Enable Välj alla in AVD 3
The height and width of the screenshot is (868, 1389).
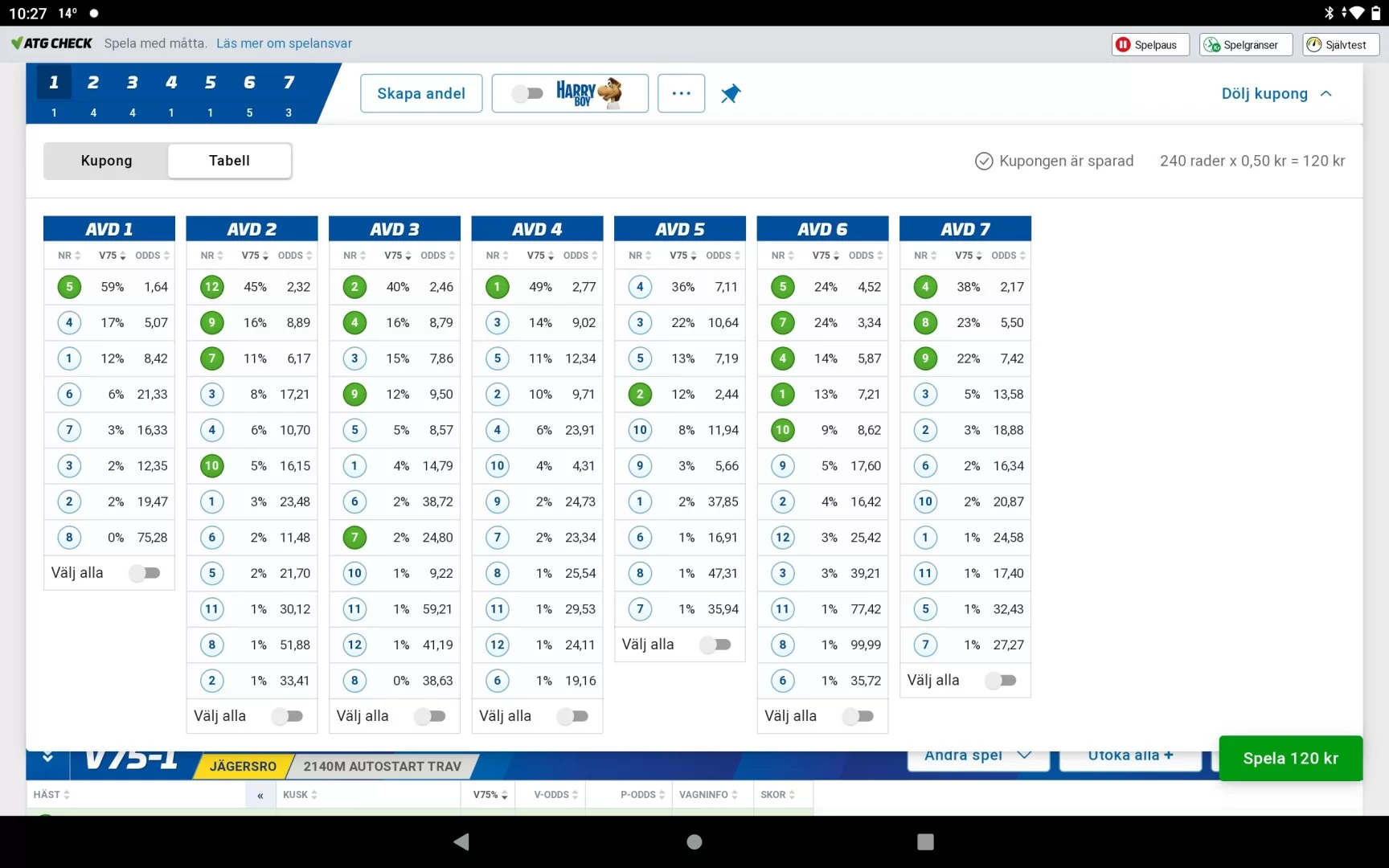(x=430, y=716)
